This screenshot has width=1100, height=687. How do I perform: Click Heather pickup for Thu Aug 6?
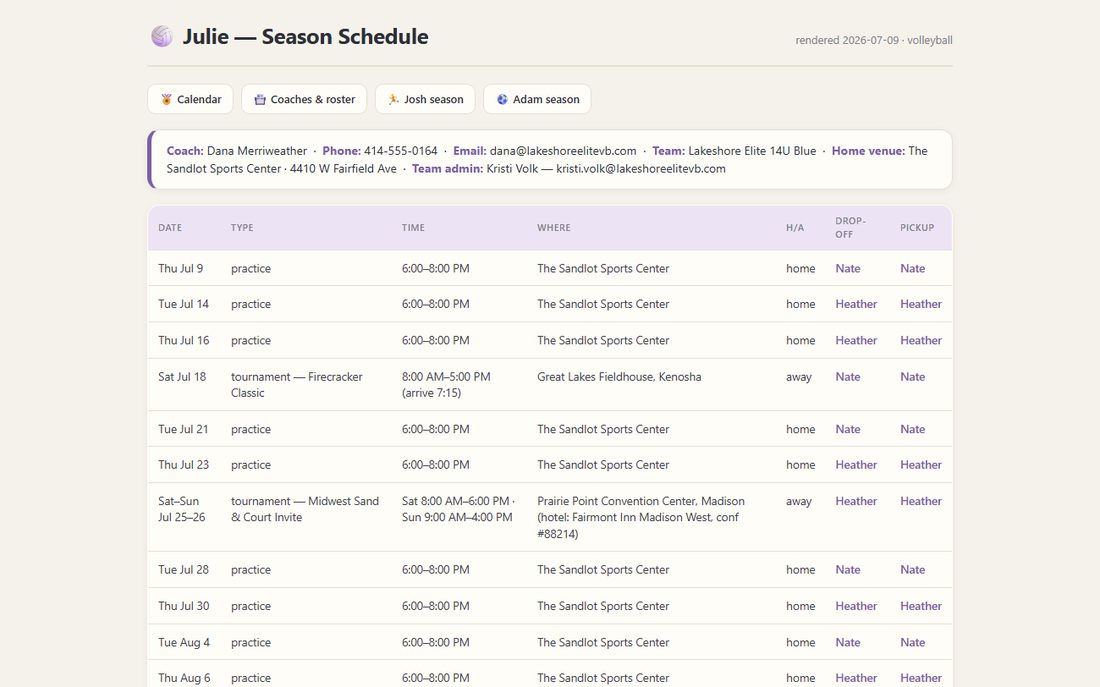(x=920, y=678)
